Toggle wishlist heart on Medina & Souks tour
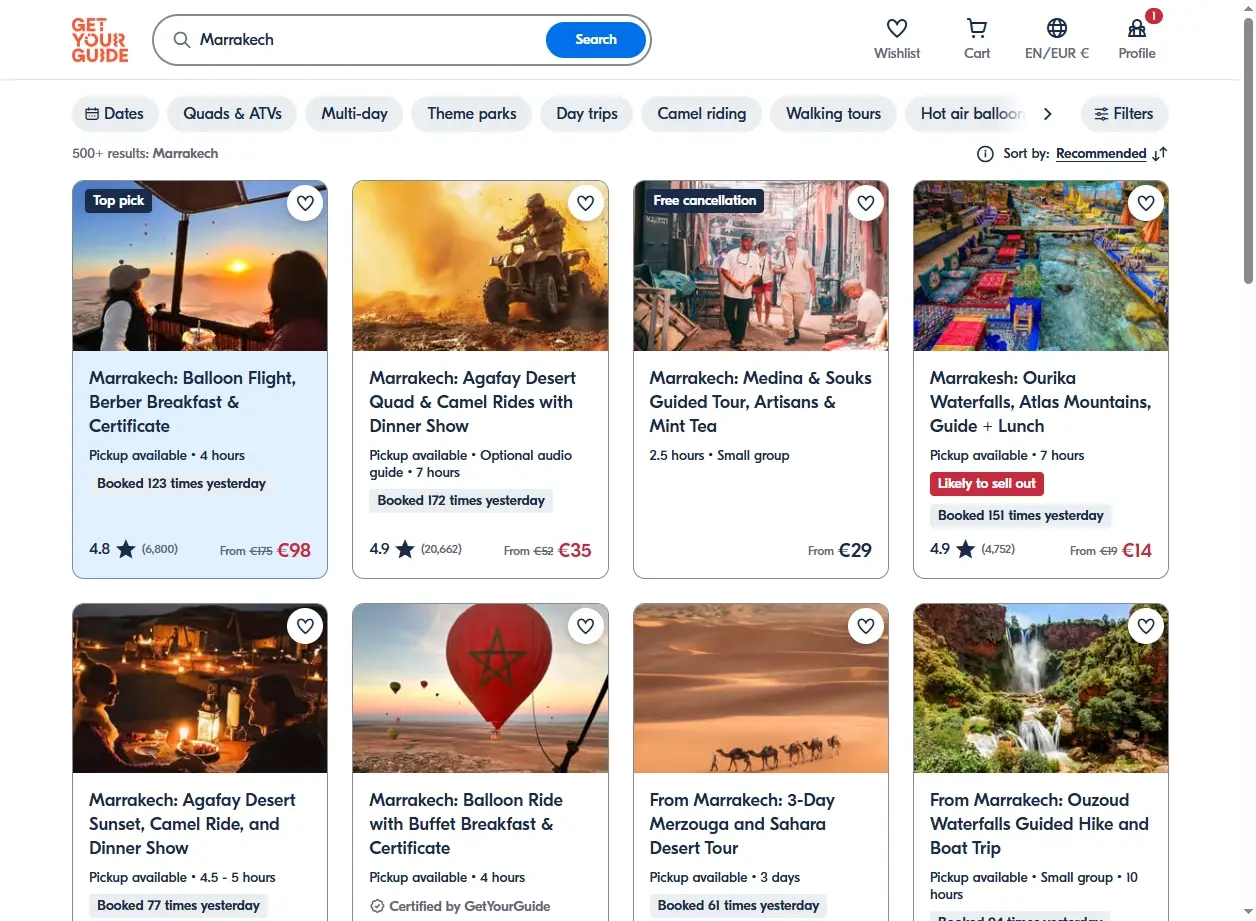Viewport: 1256px width, 921px height. [x=866, y=203]
